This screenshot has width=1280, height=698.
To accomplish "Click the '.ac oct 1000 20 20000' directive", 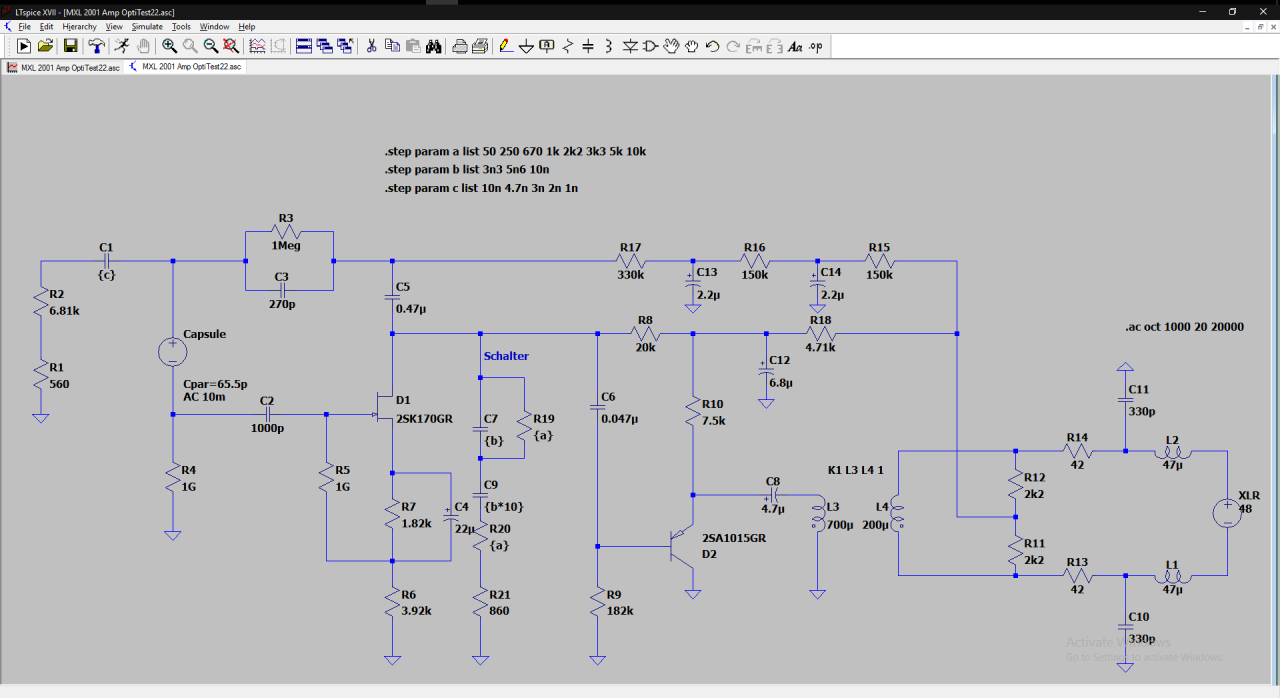I will (1185, 327).
